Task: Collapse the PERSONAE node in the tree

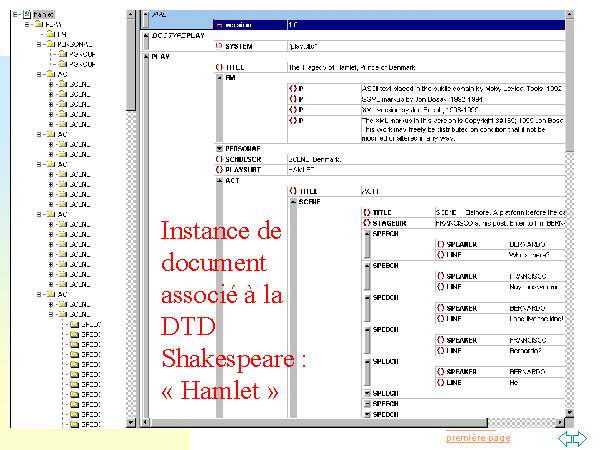Action: (38, 44)
